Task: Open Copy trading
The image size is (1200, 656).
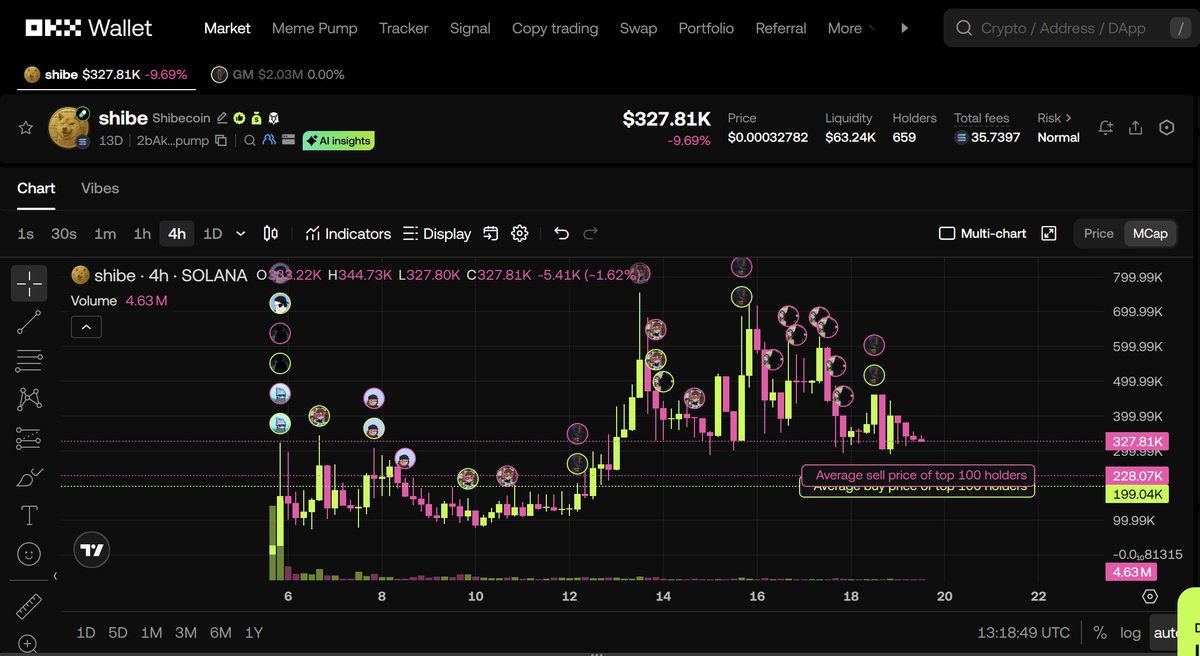Action: coord(555,28)
